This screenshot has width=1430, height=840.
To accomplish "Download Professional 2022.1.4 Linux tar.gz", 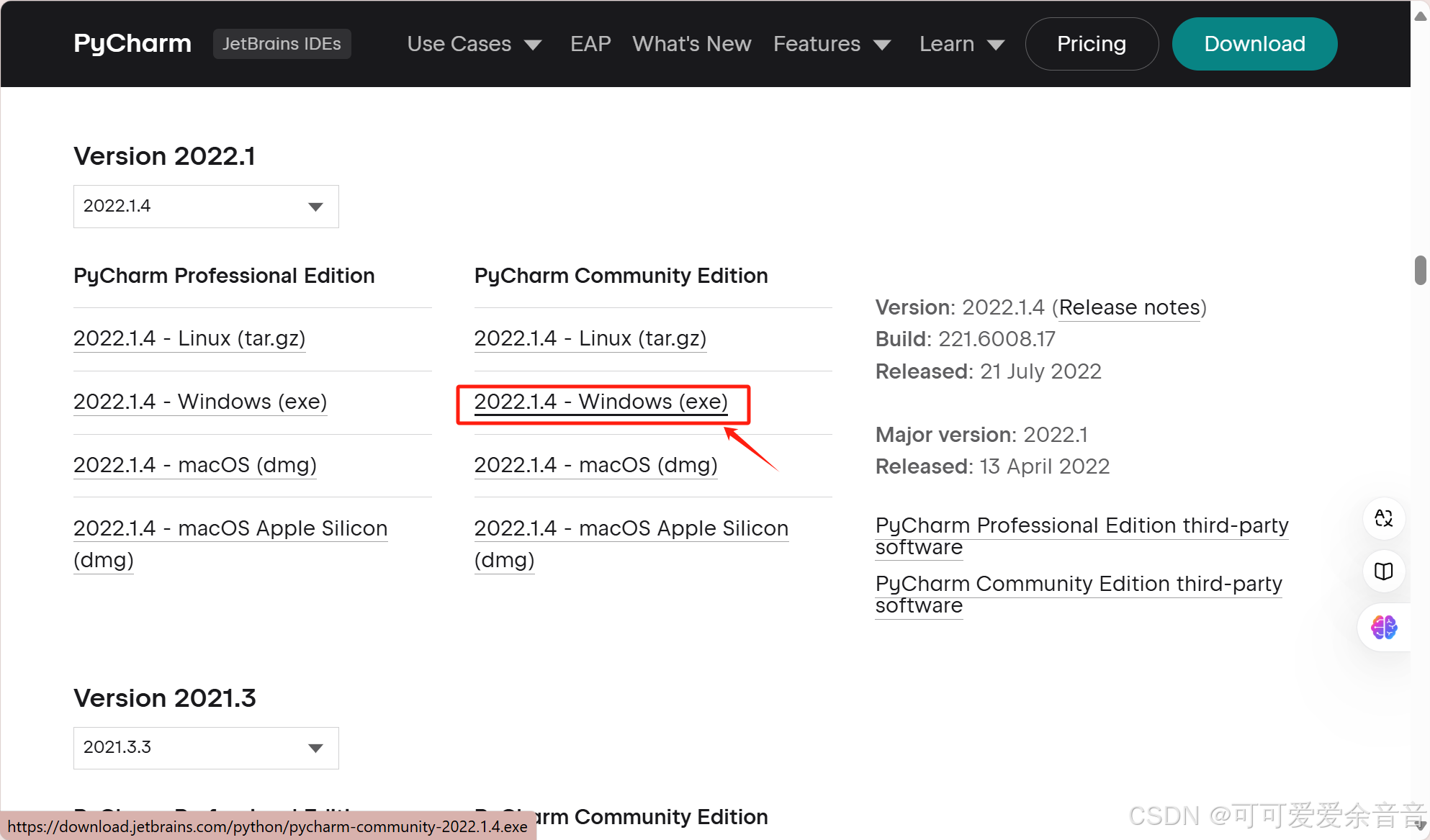I will click(189, 338).
